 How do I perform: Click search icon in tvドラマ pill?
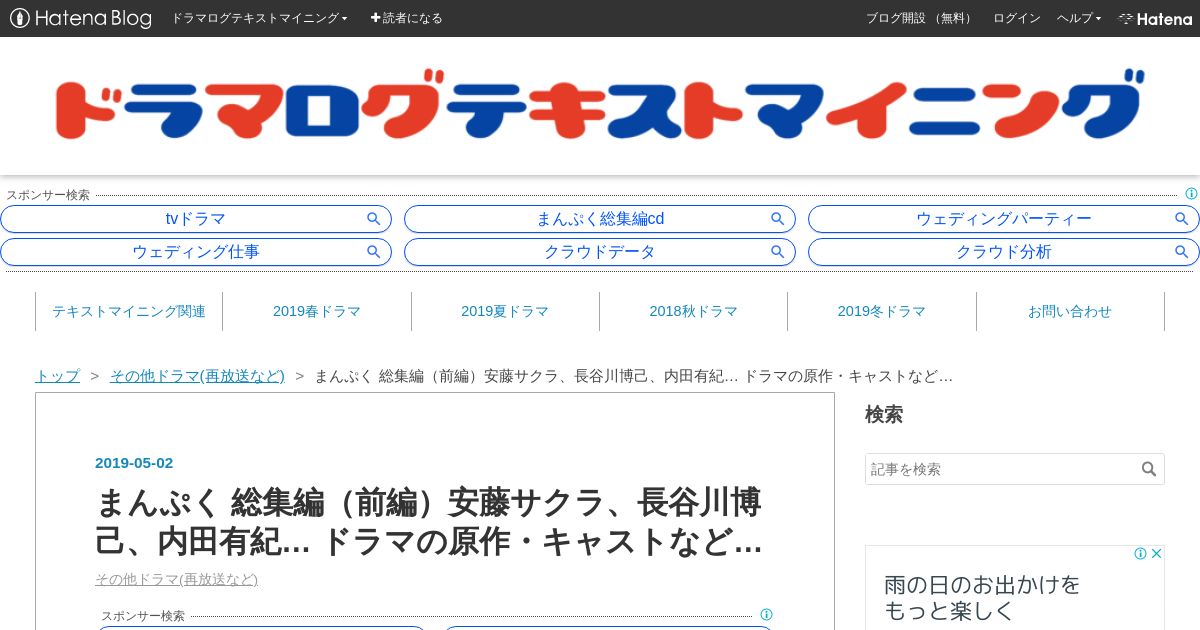374,219
